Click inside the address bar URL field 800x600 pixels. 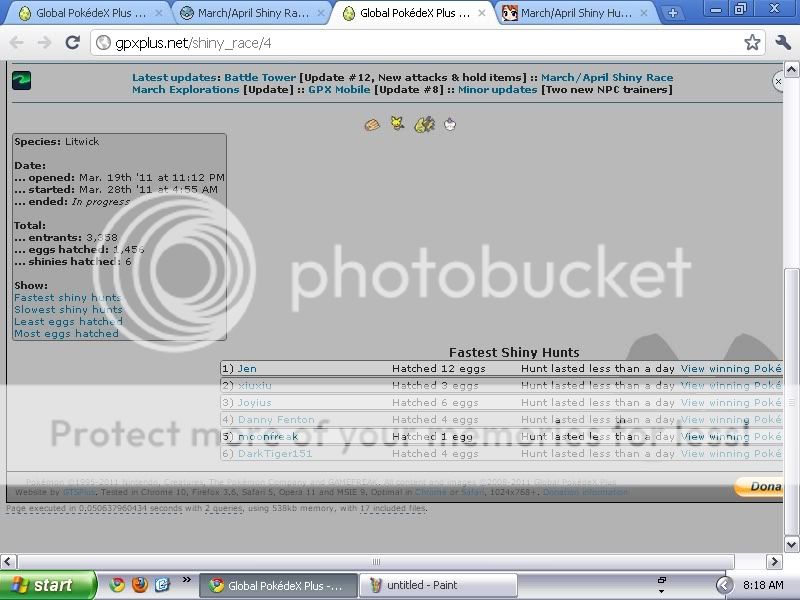(200, 44)
